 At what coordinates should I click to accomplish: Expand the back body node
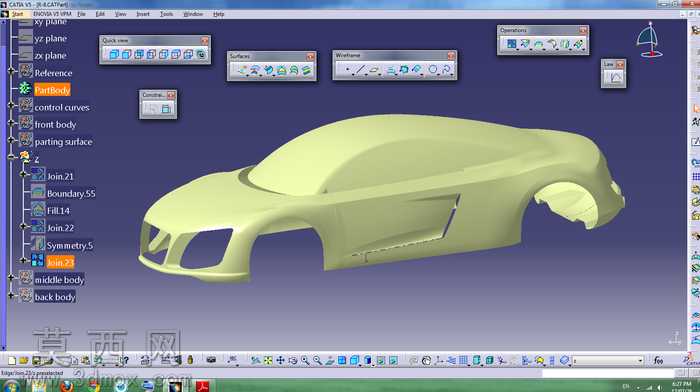(11, 295)
